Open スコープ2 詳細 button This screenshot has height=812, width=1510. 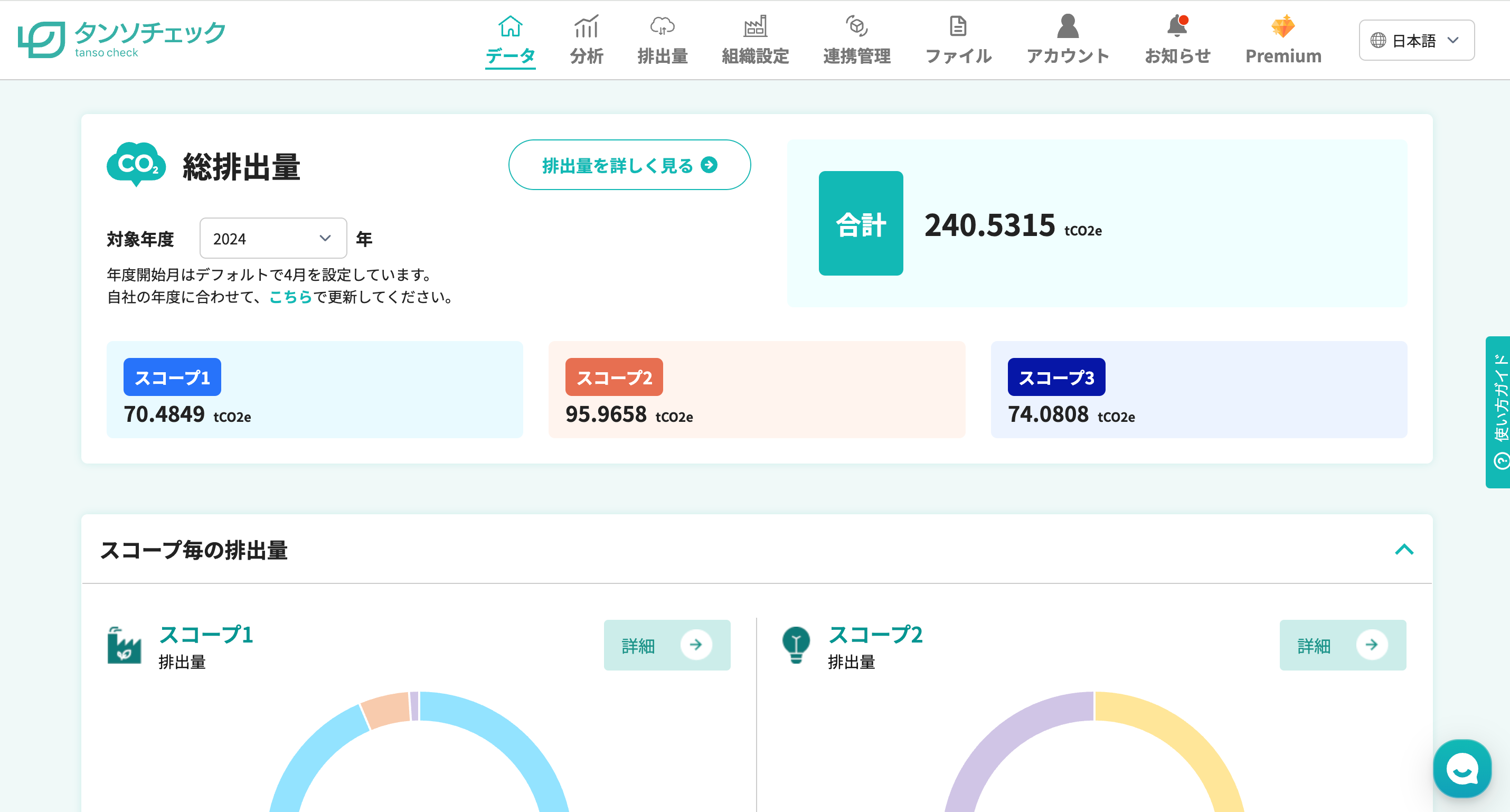click(1343, 645)
